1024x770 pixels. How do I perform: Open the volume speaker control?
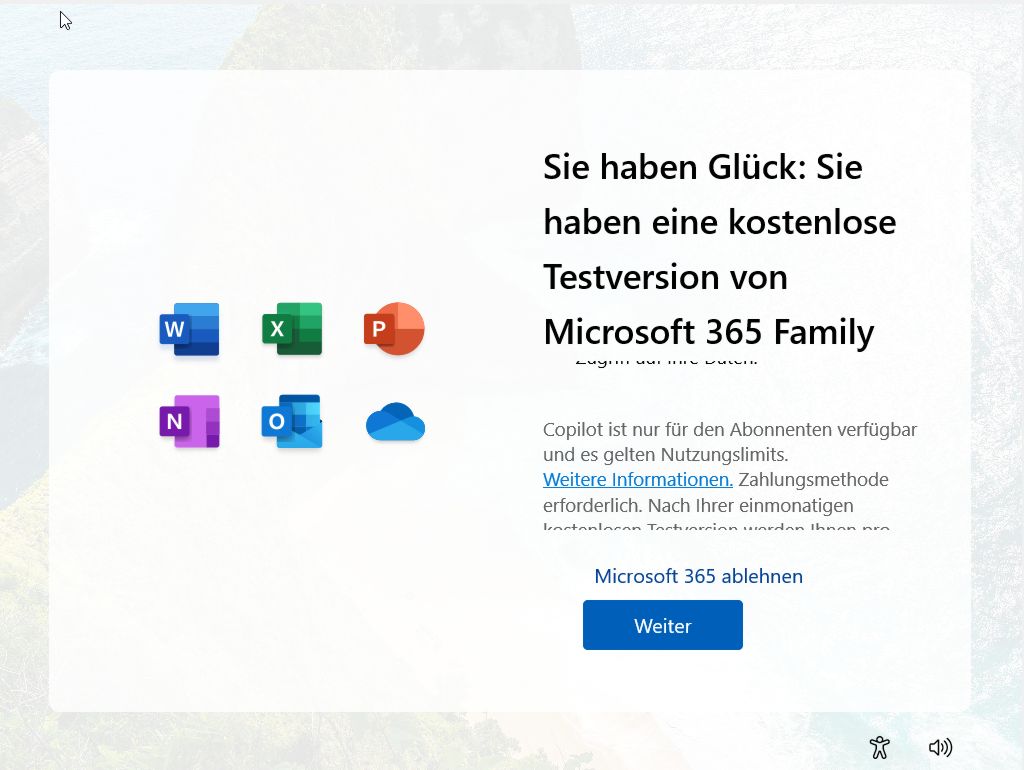coord(940,747)
